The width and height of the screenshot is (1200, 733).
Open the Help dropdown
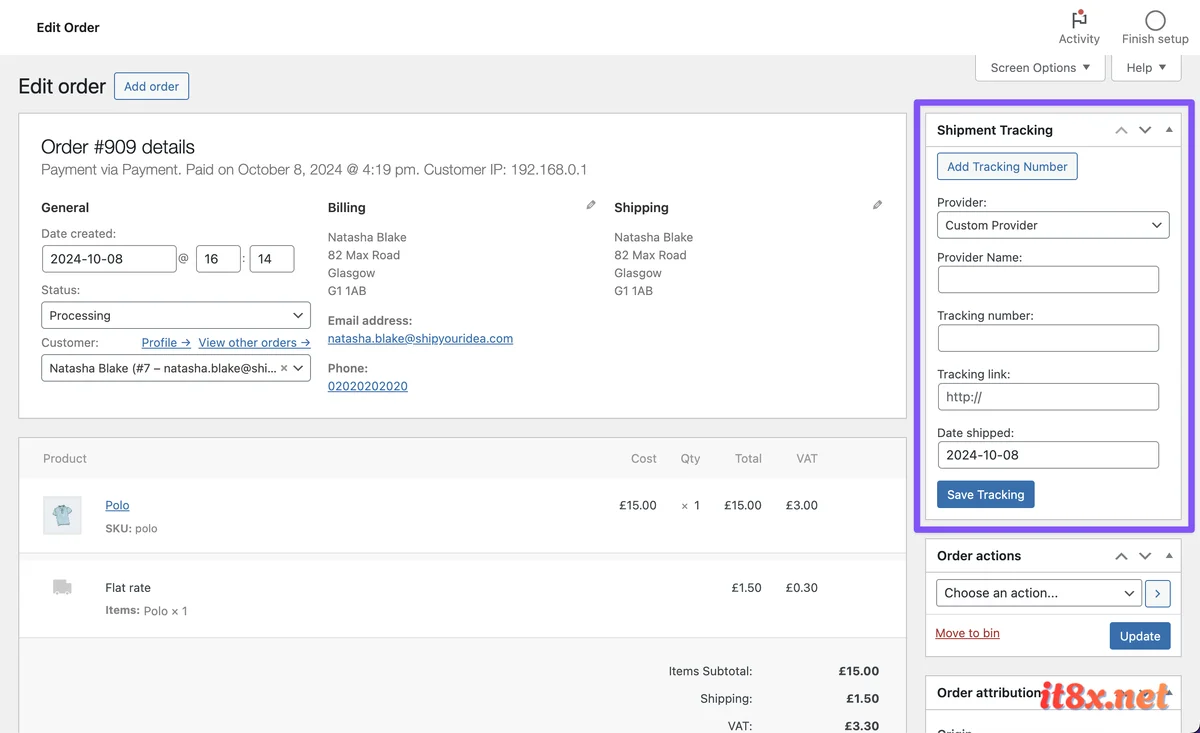[x=1146, y=68]
